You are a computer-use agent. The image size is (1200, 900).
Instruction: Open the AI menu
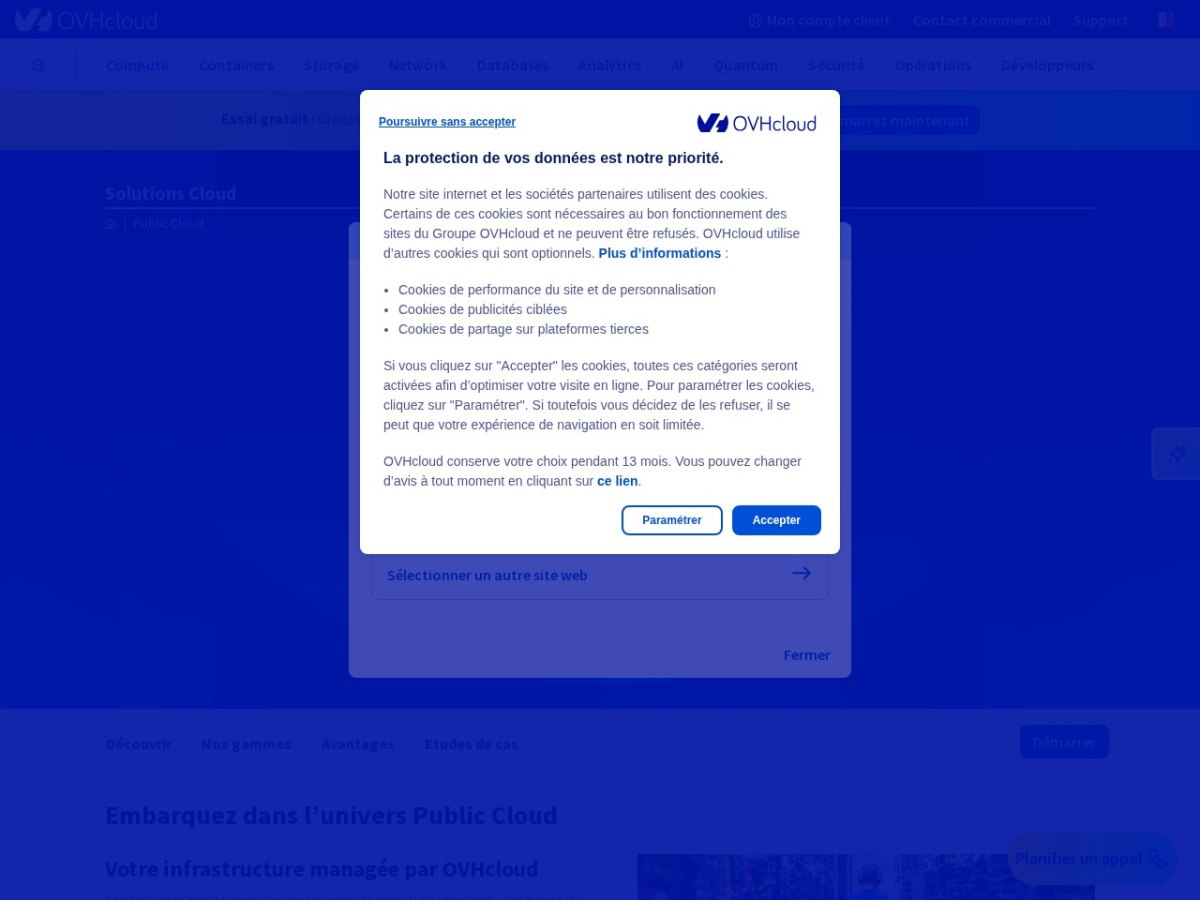coord(677,65)
